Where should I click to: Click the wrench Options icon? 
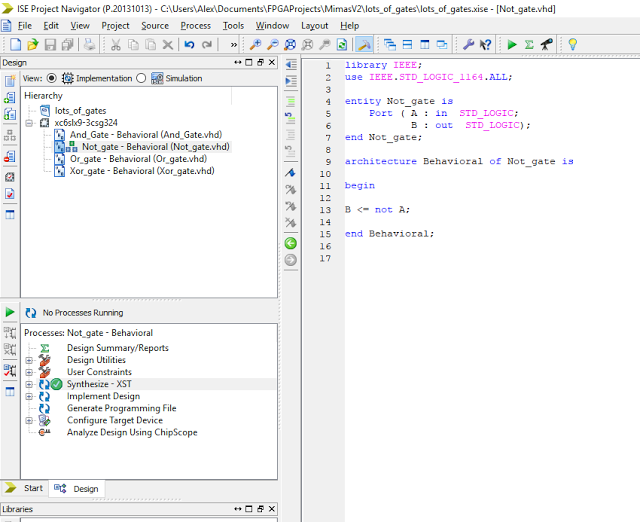[468, 44]
